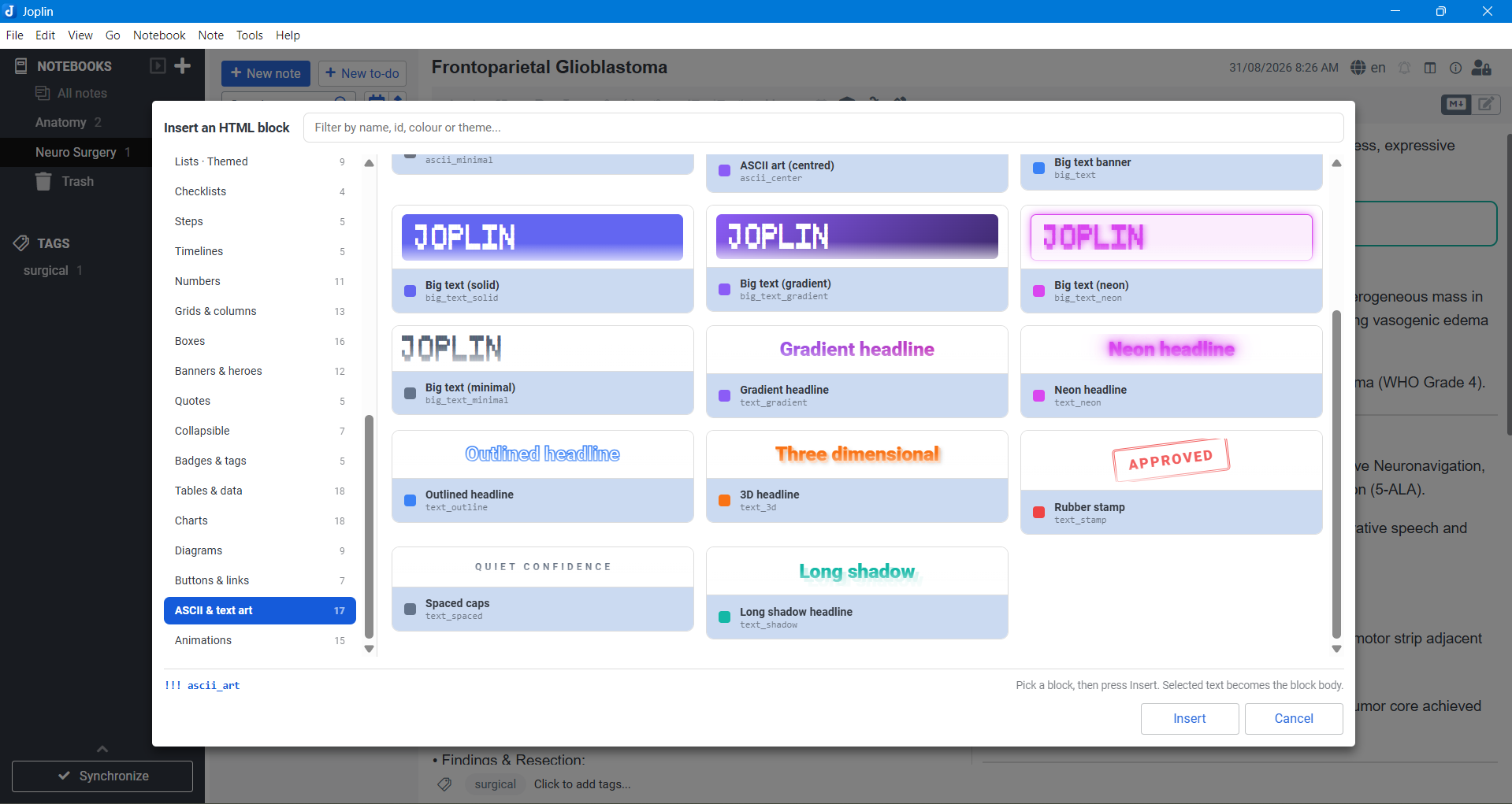
Task: Open the share note icon
Action: [x=1481, y=68]
